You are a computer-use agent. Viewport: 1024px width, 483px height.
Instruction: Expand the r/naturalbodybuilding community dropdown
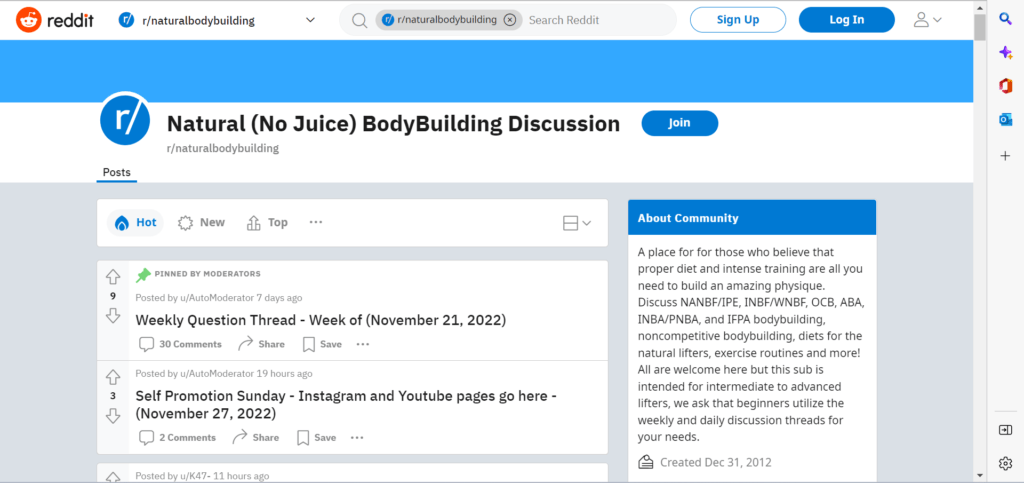pos(309,20)
